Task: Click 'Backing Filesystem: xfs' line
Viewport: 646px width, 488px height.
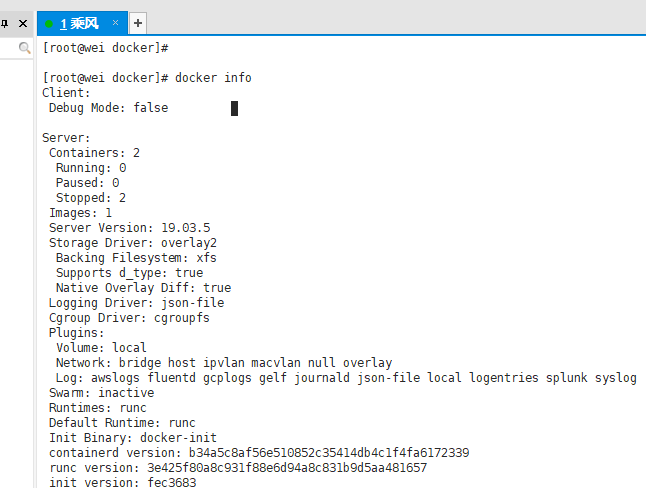Action: coord(136,258)
